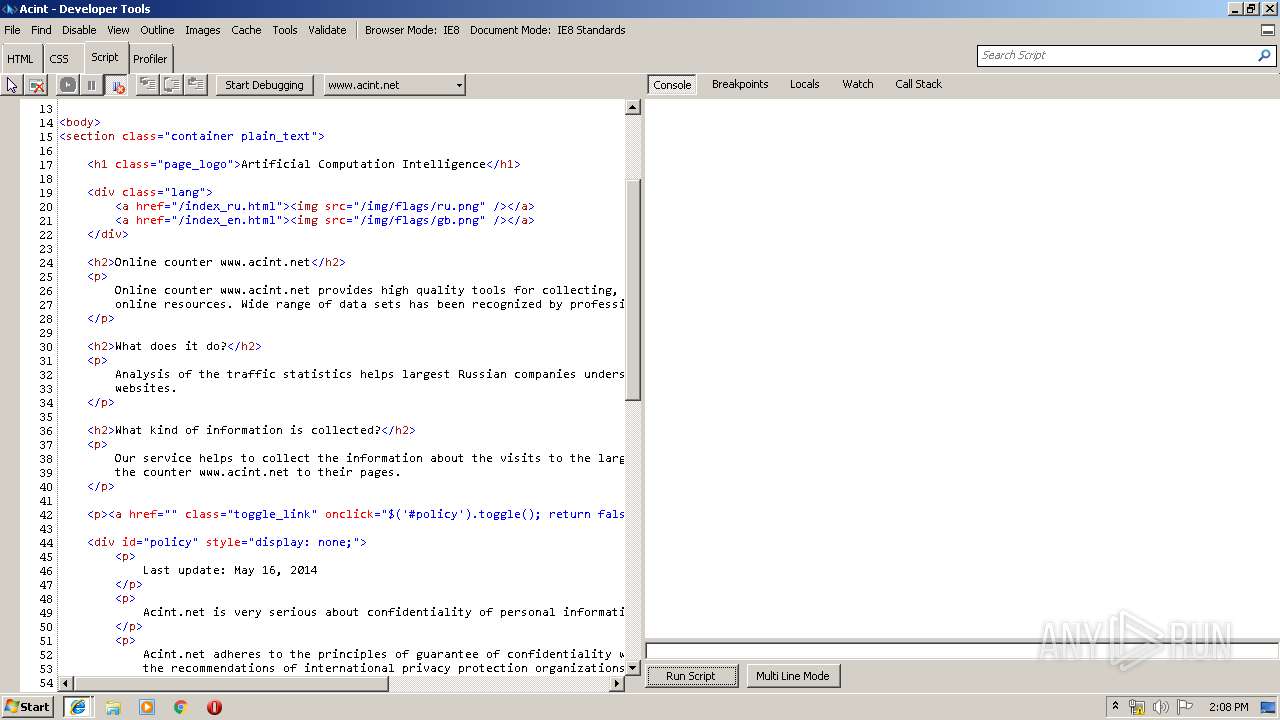Click the Start Debugging button
The width and height of the screenshot is (1280, 720).
[264, 85]
